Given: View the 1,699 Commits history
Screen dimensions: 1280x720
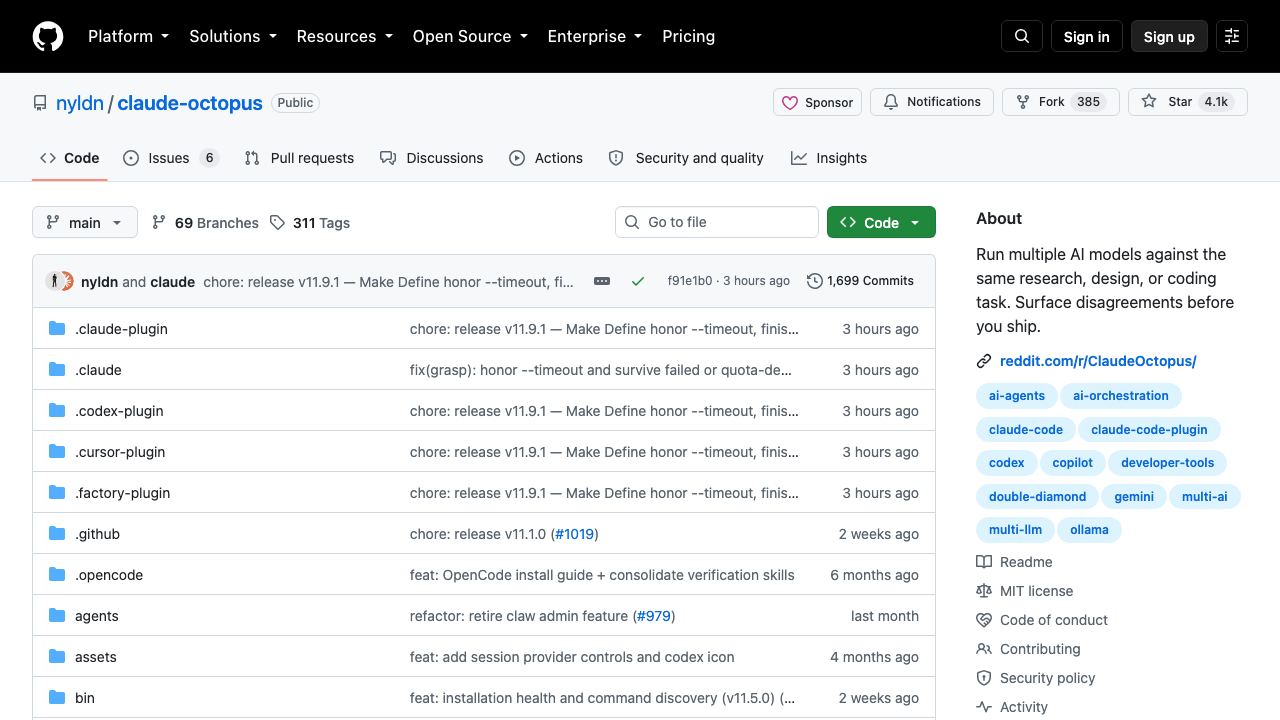Looking at the screenshot, I should pyautogui.click(x=860, y=281).
